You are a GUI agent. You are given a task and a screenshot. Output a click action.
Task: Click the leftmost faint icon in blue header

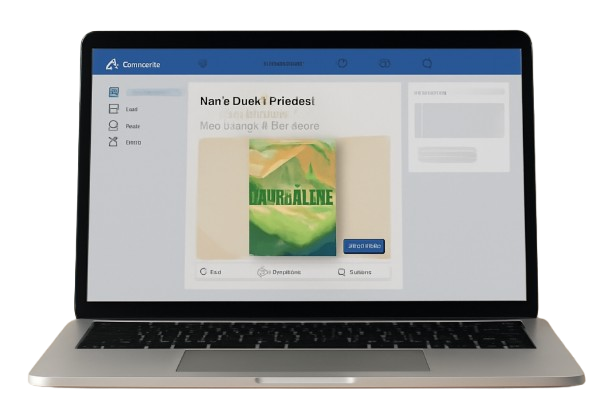(204, 64)
